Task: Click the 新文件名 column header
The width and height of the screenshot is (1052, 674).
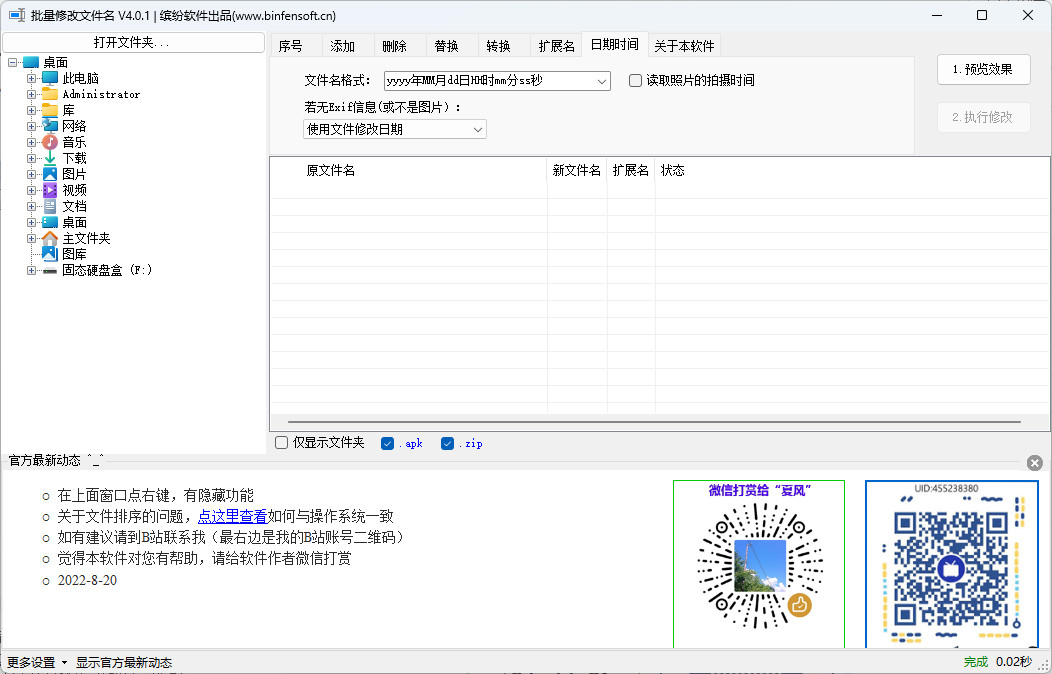Action: pos(577,170)
